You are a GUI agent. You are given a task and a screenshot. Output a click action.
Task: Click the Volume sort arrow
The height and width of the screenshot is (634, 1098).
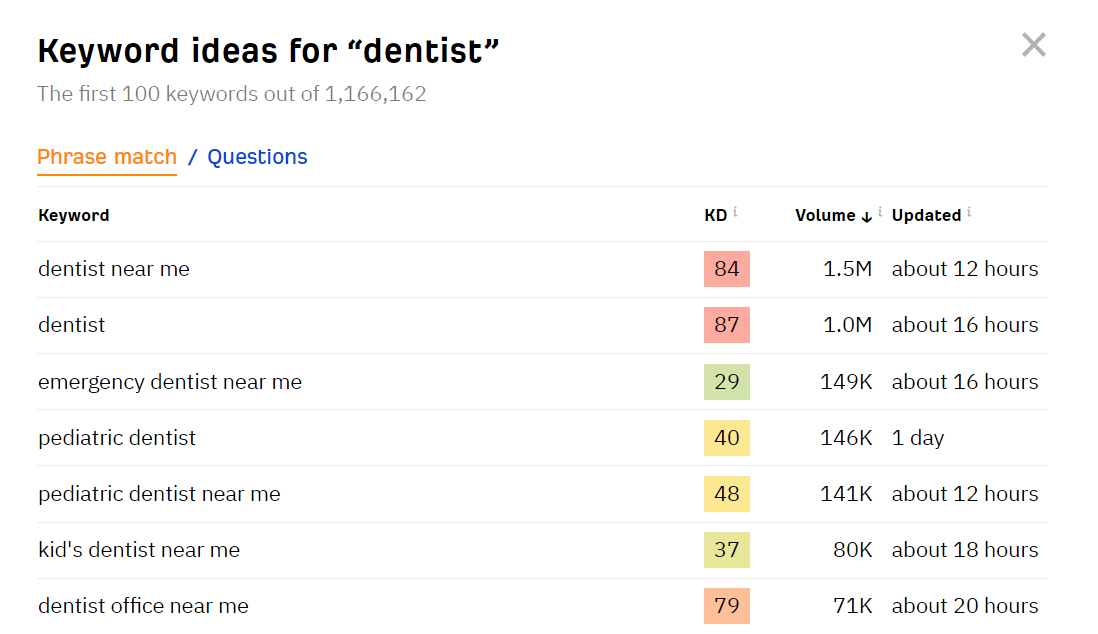[x=864, y=216]
